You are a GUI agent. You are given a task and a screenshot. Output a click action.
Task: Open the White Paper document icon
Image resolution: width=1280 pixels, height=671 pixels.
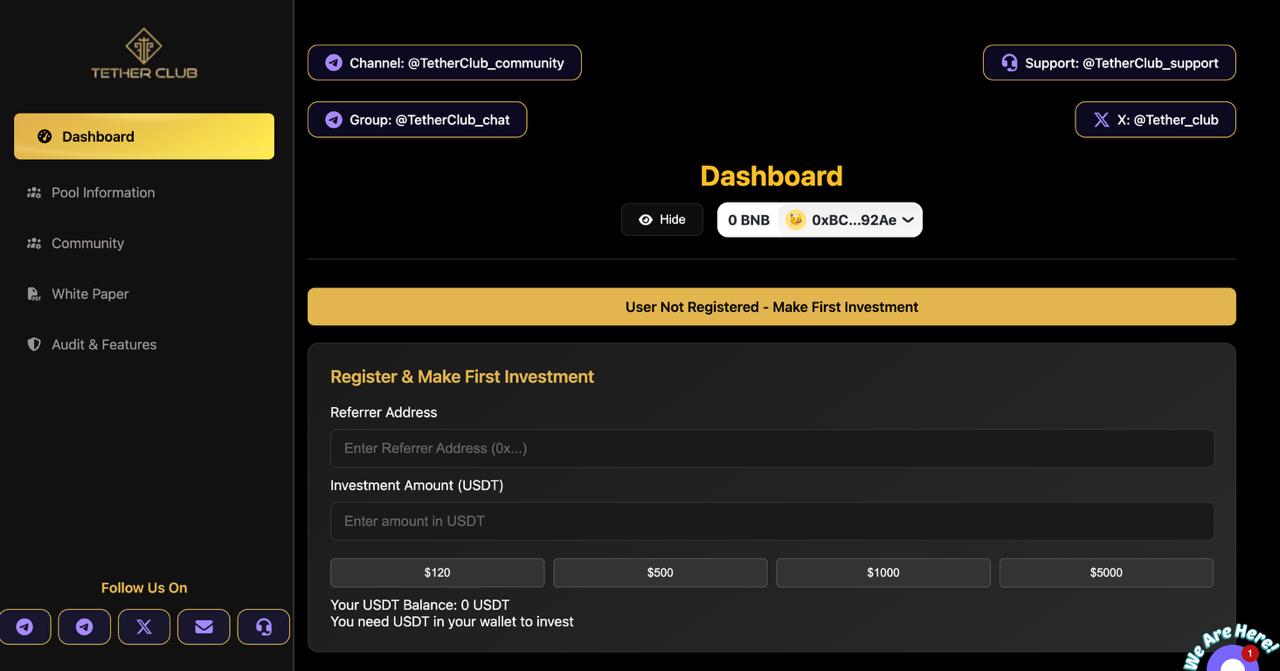pyautogui.click(x=33, y=293)
